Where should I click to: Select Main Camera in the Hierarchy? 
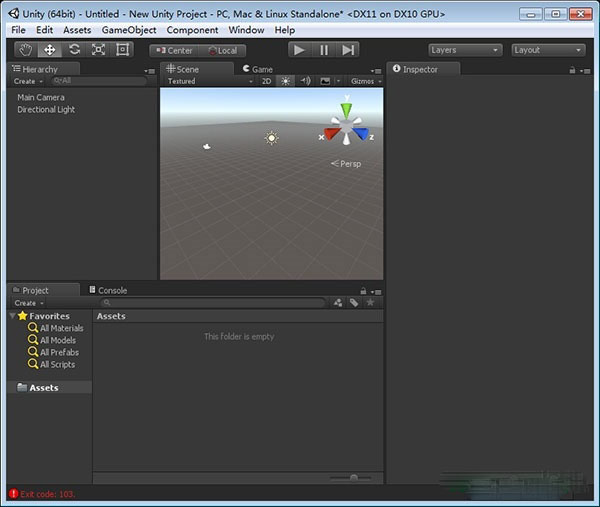coord(41,97)
